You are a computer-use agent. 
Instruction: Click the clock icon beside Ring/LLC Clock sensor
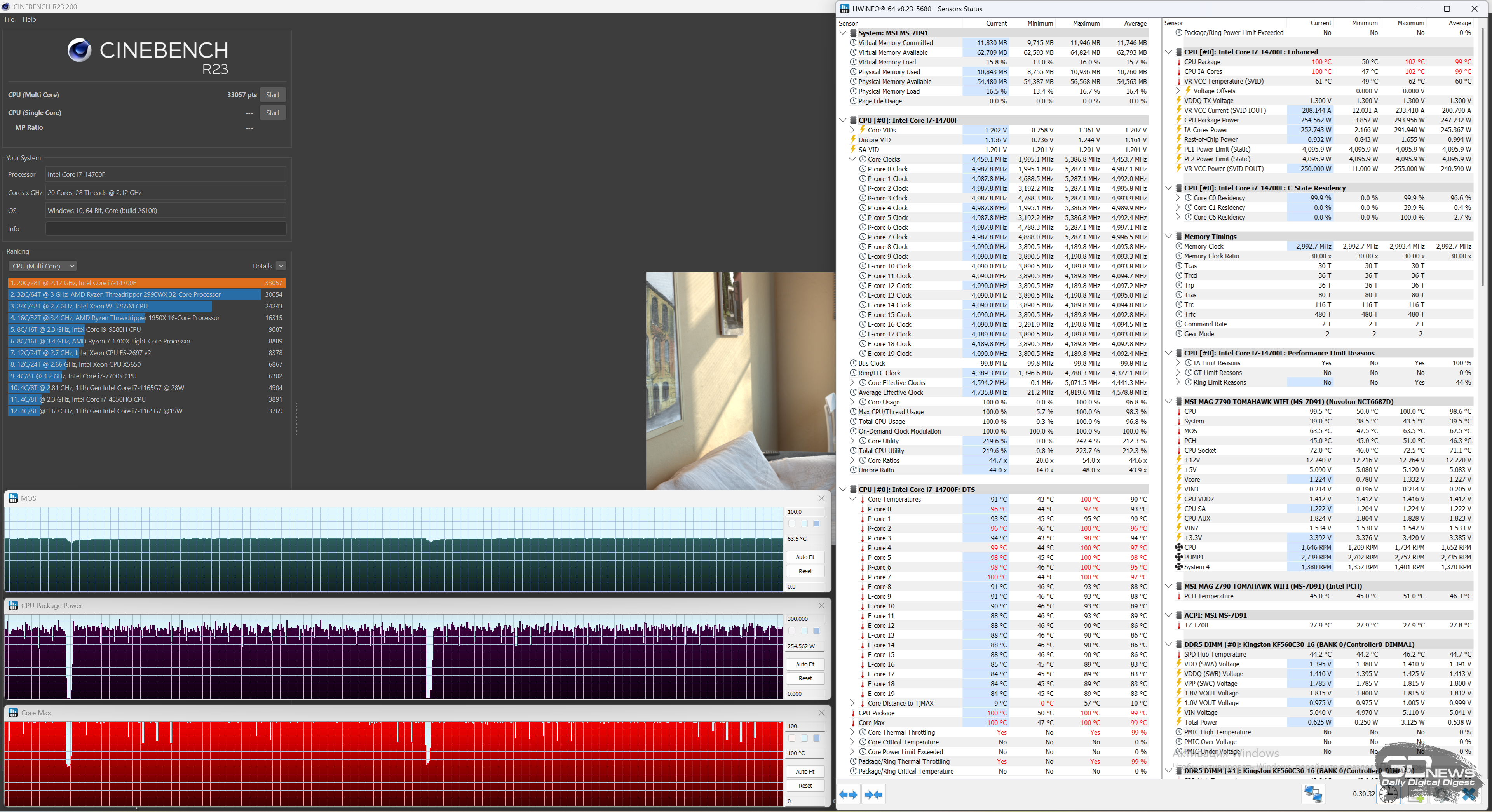point(852,373)
